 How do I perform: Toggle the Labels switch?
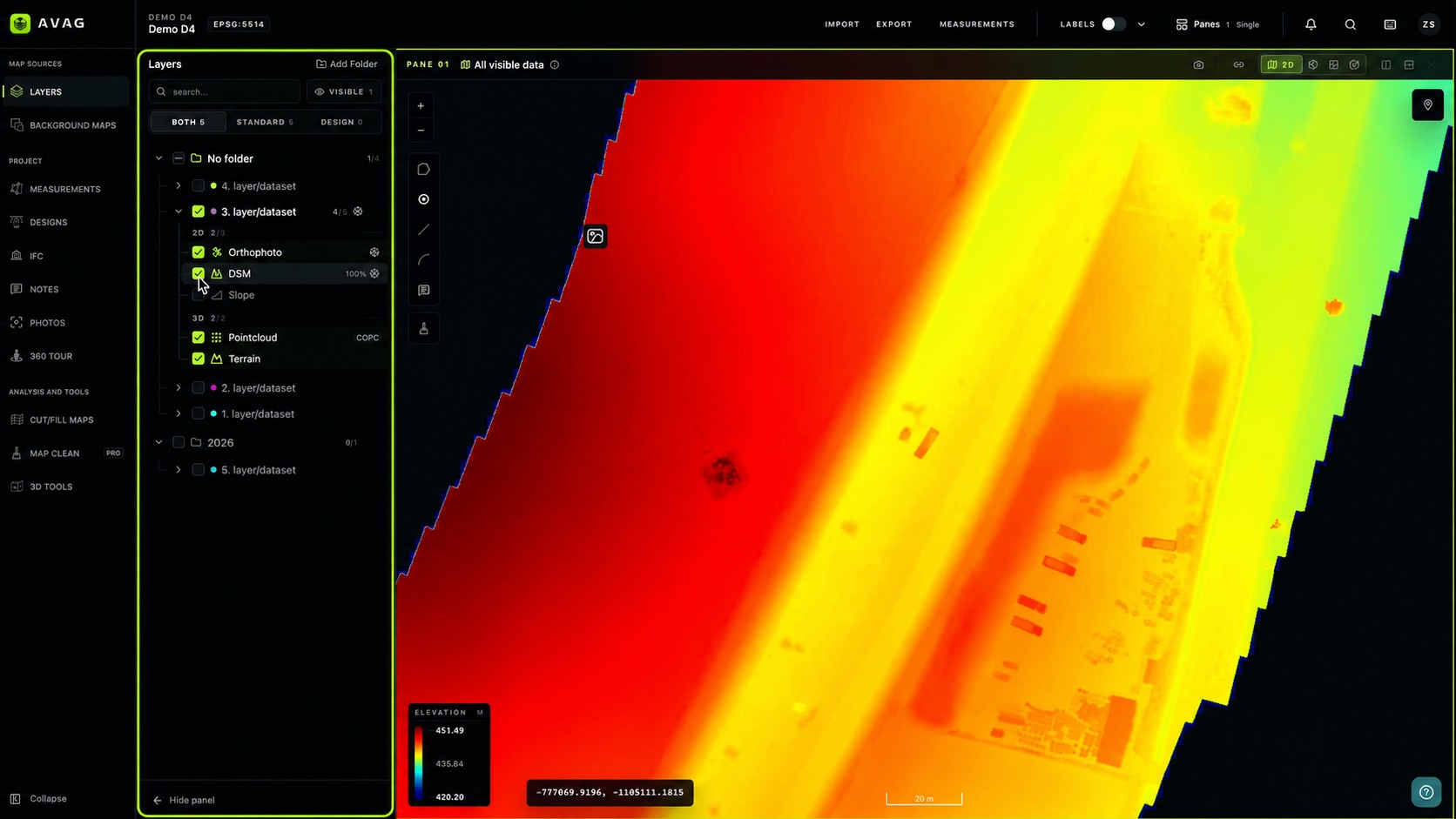[x=1114, y=24]
